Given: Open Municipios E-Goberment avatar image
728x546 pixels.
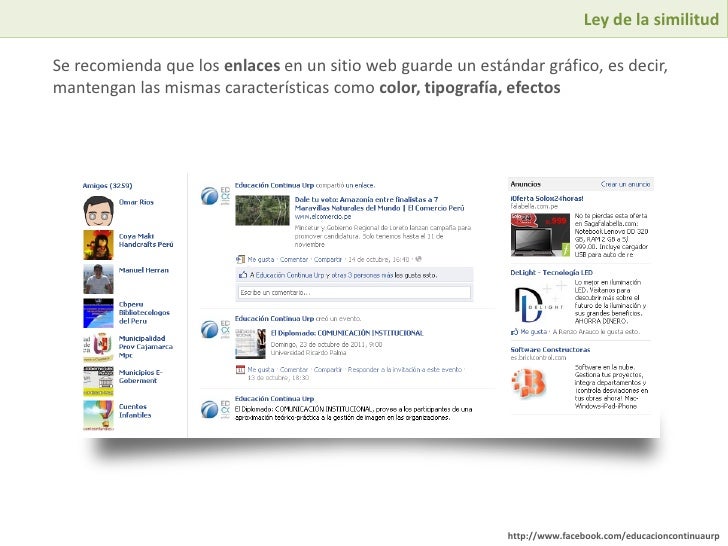Looking at the screenshot, I should tap(98, 381).
